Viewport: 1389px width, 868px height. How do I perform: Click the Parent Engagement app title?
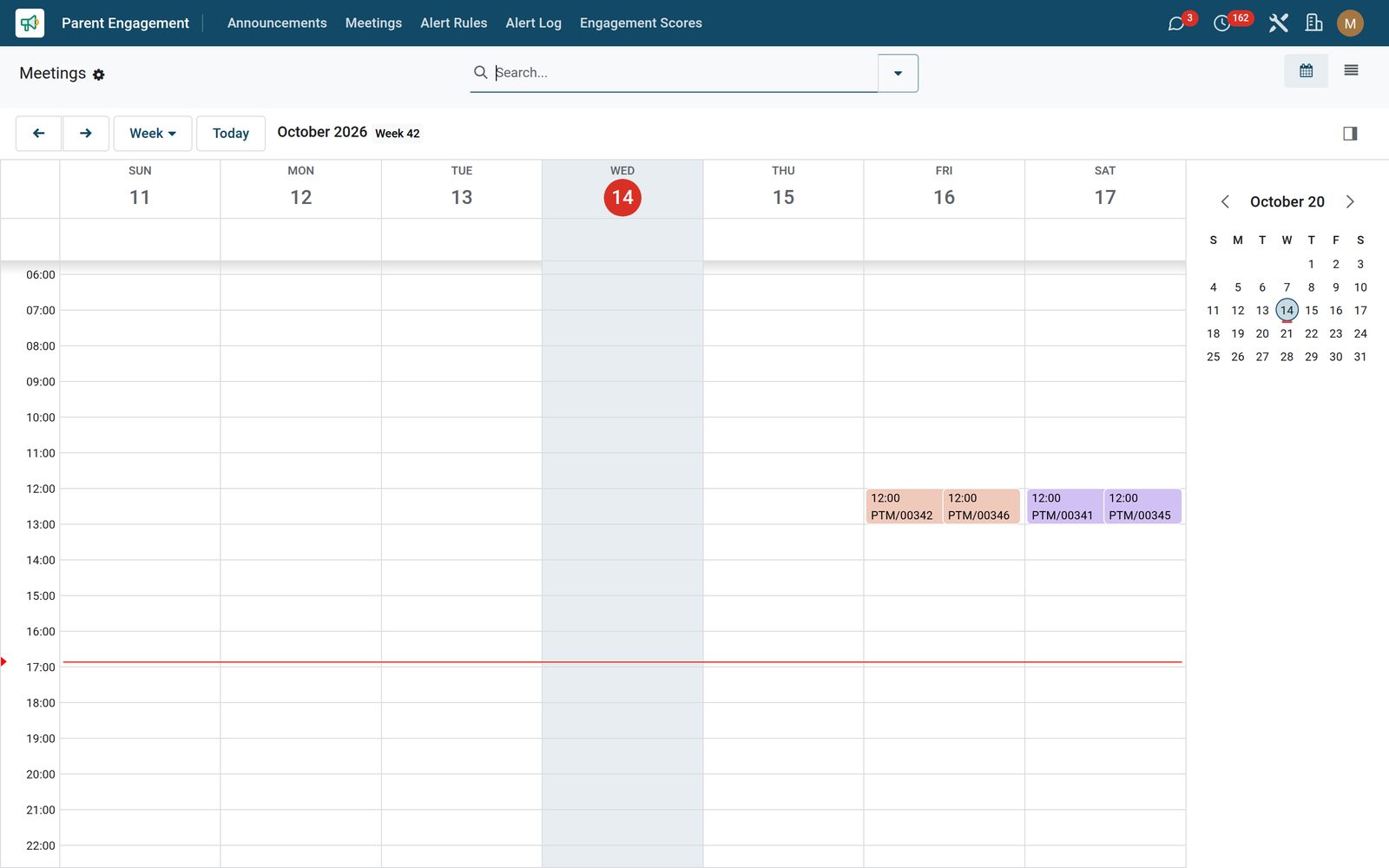(x=125, y=23)
